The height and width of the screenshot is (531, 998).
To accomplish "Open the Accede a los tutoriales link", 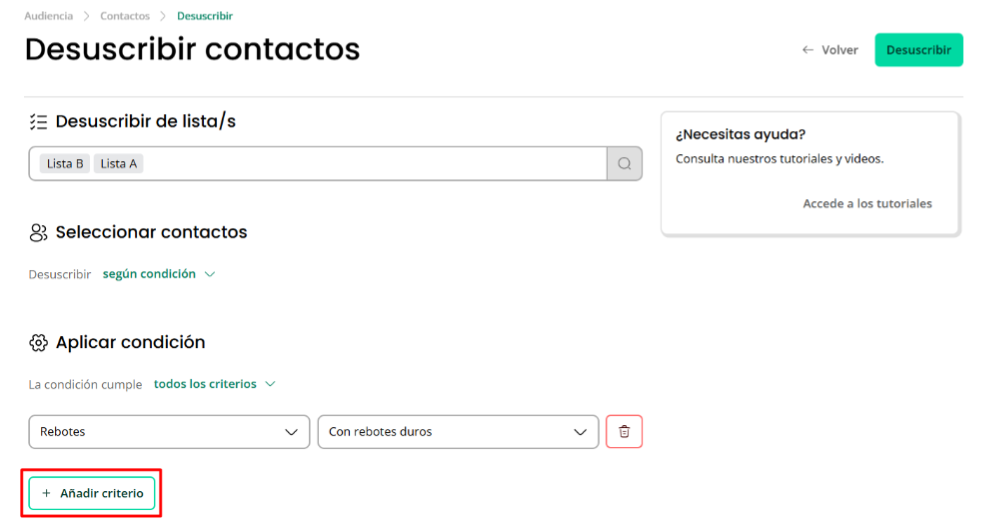I will click(867, 204).
